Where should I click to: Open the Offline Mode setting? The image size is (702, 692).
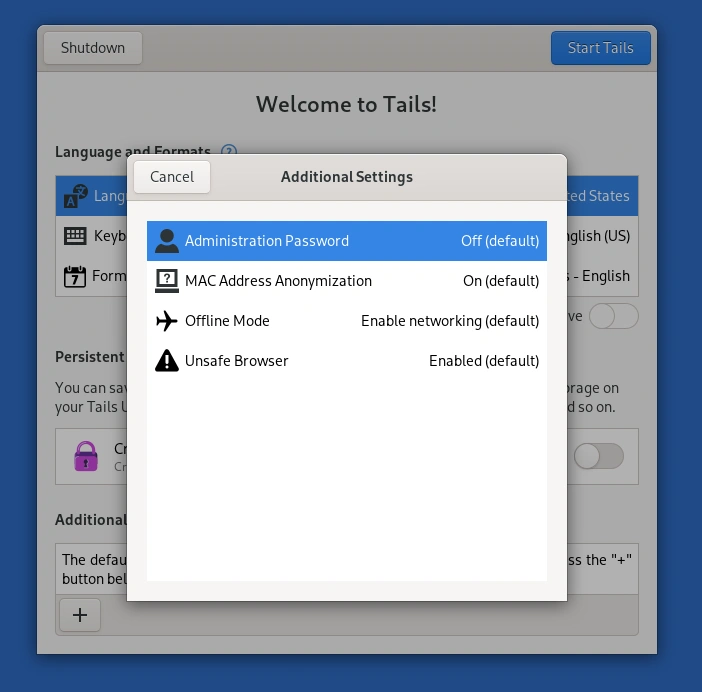[347, 321]
